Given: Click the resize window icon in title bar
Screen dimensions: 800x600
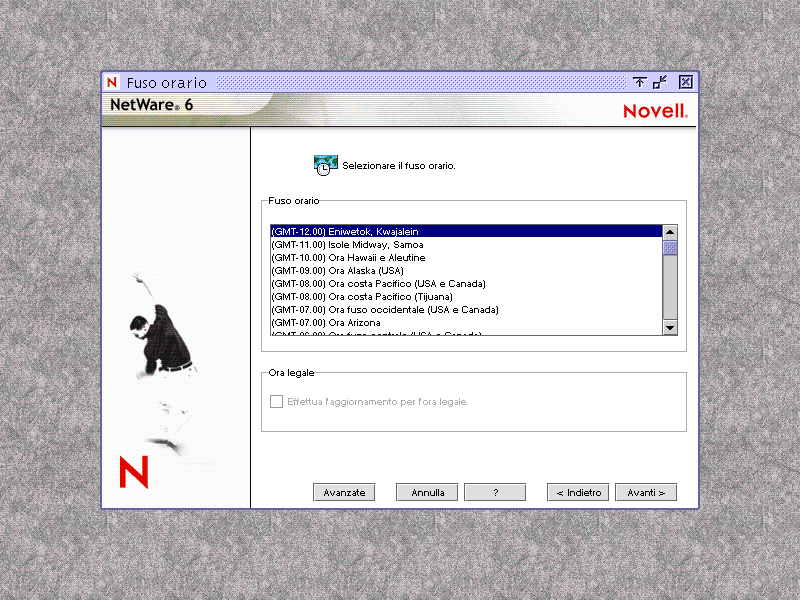Looking at the screenshot, I should click(x=660, y=82).
